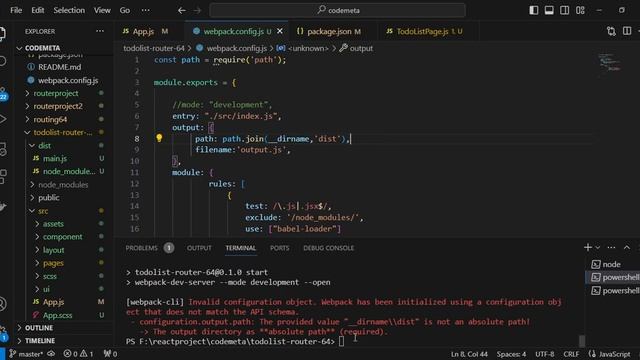This screenshot has height=360, width=640.
Task: Click the master branch status indicator
Action: (26, 354)
